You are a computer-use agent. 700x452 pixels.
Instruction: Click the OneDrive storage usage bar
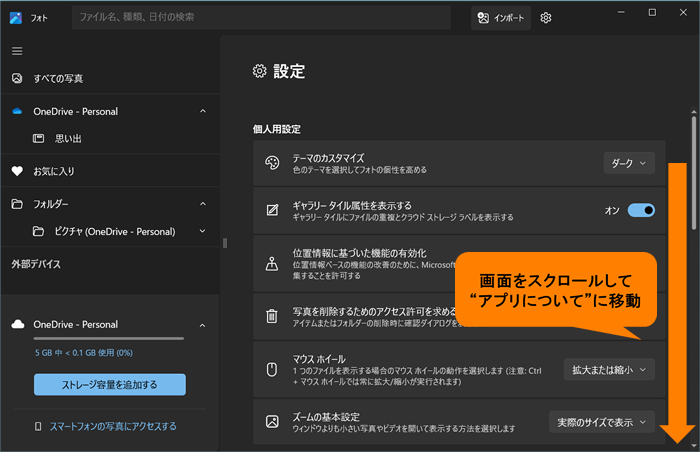click(x=109, y=339)
